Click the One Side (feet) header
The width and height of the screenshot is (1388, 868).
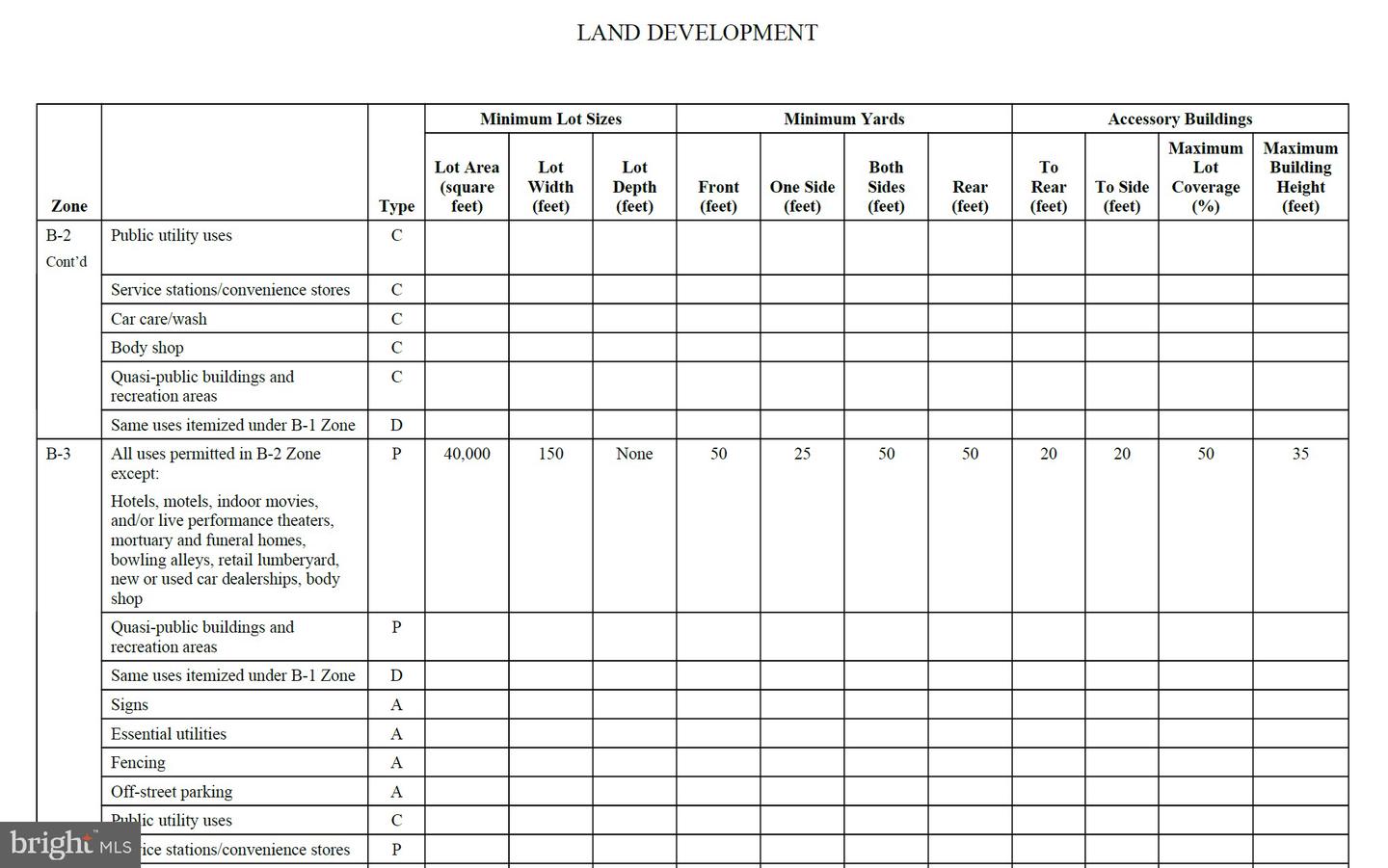tap(802, 197)
